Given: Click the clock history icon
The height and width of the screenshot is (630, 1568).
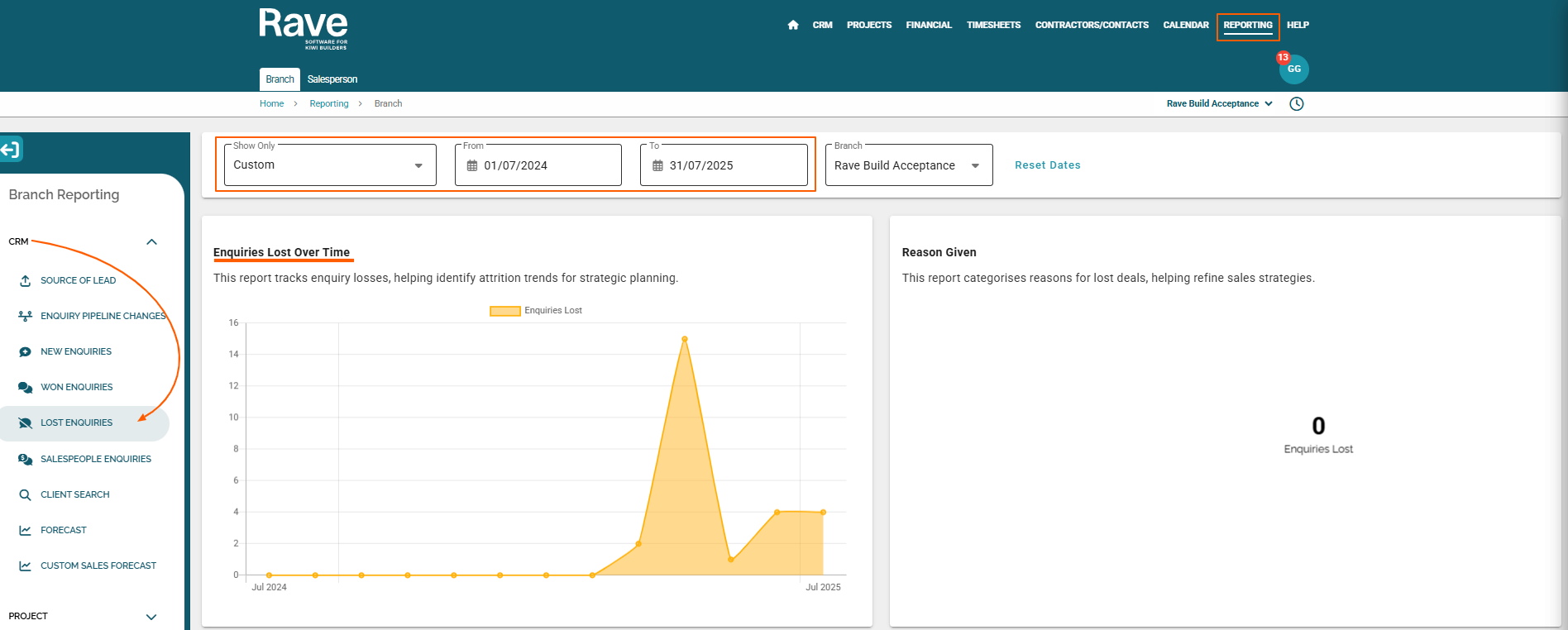Looking at the screenshot, I should tap(1297, 103).
